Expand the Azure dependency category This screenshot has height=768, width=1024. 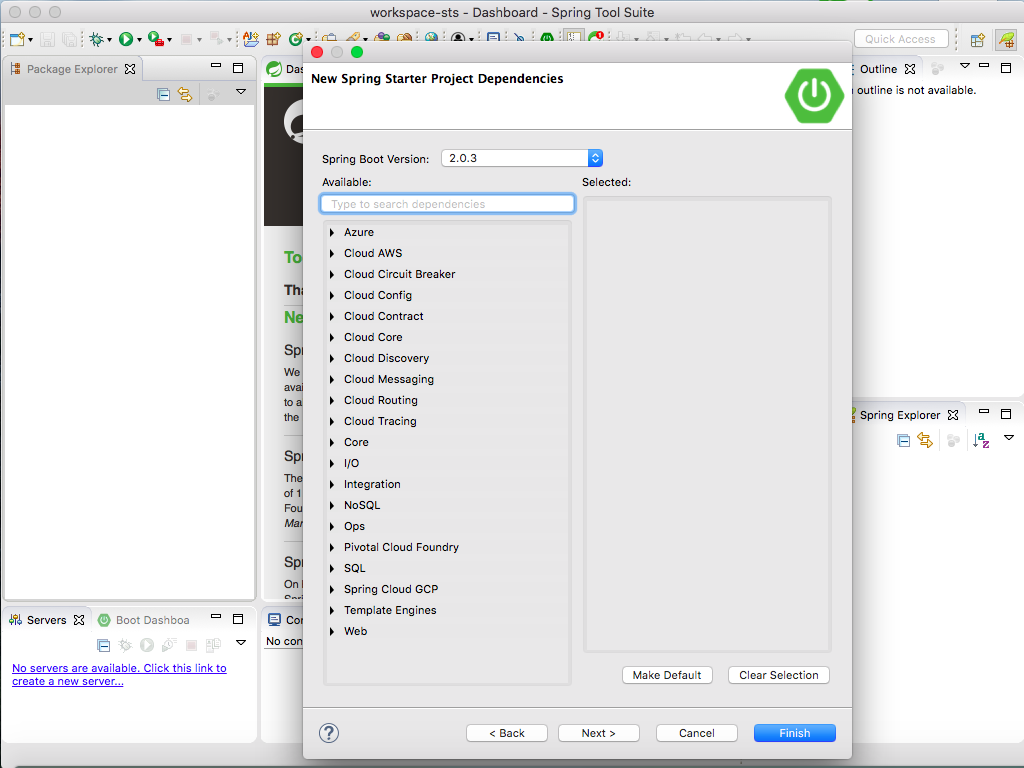(x=332, y=232)
